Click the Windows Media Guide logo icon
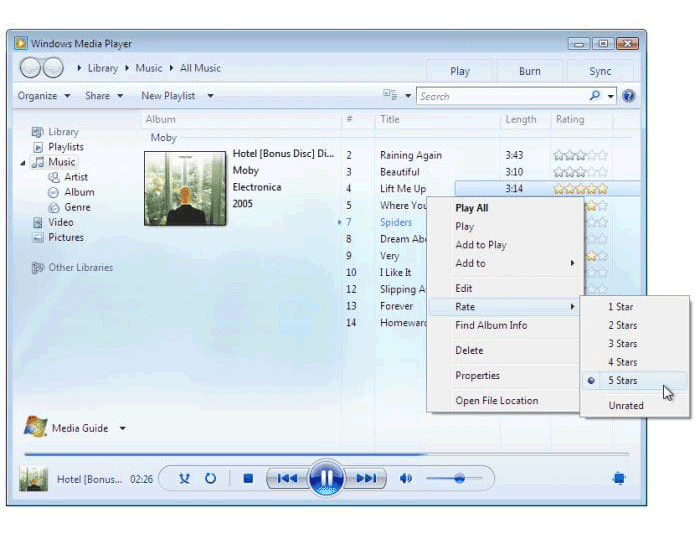700x535 pixels. click(35, 427)
